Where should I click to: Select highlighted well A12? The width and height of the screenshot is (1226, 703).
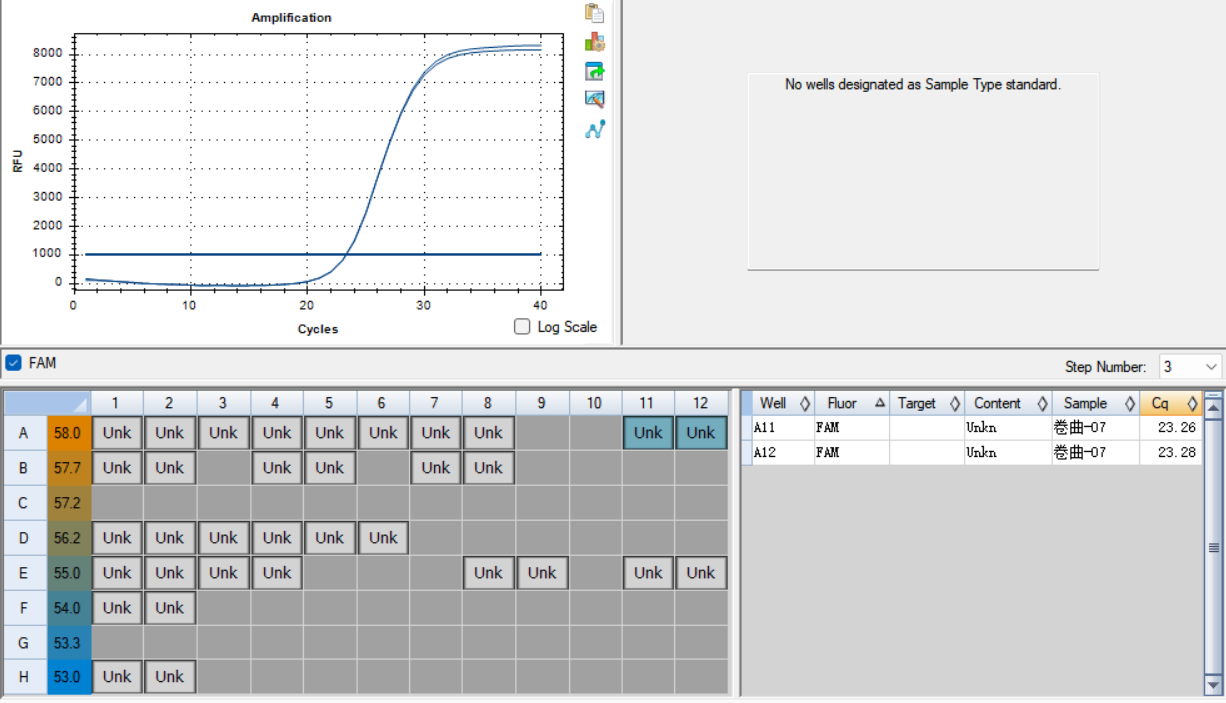701,433
